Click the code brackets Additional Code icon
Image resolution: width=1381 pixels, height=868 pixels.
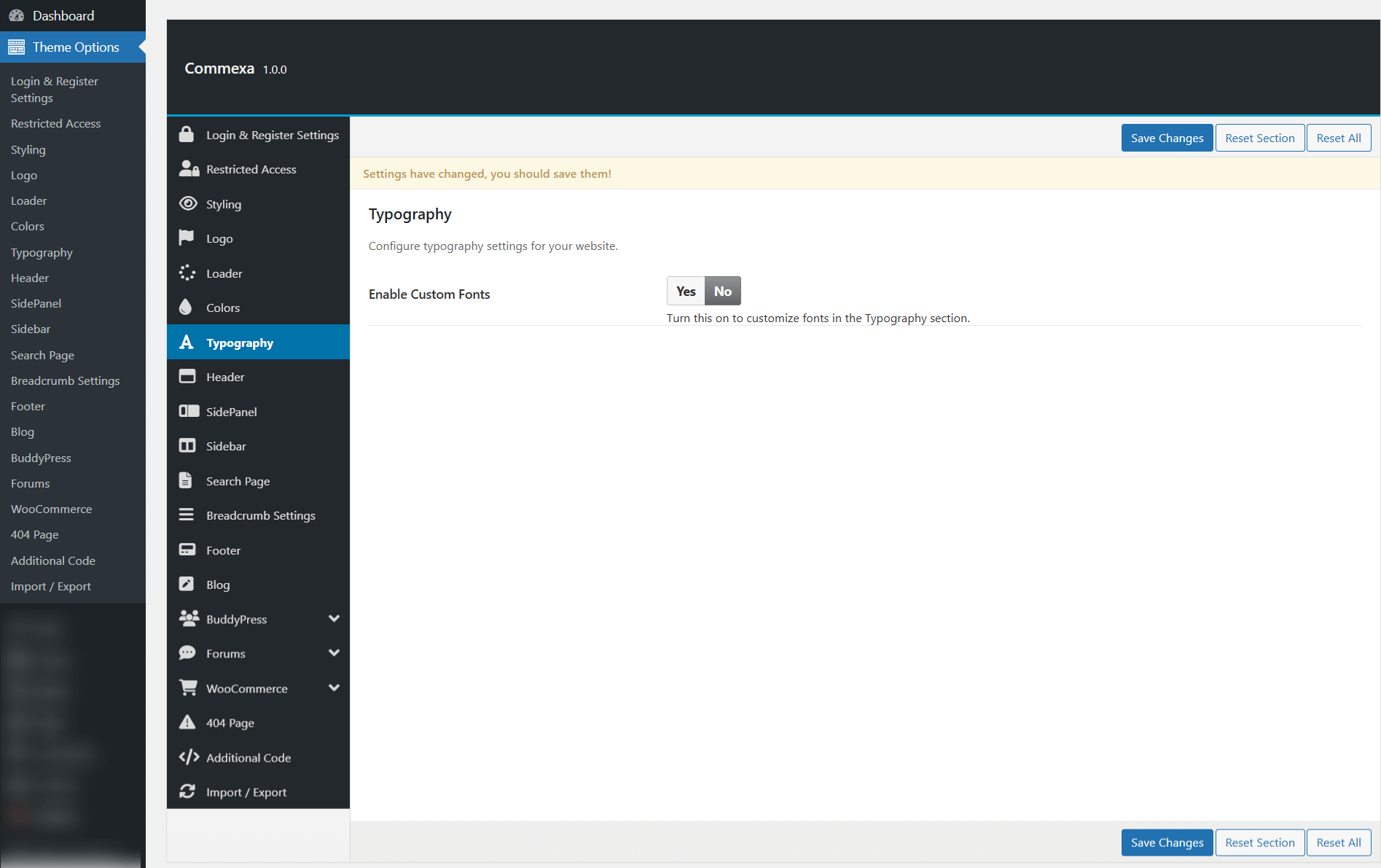[x=189, y=757]
